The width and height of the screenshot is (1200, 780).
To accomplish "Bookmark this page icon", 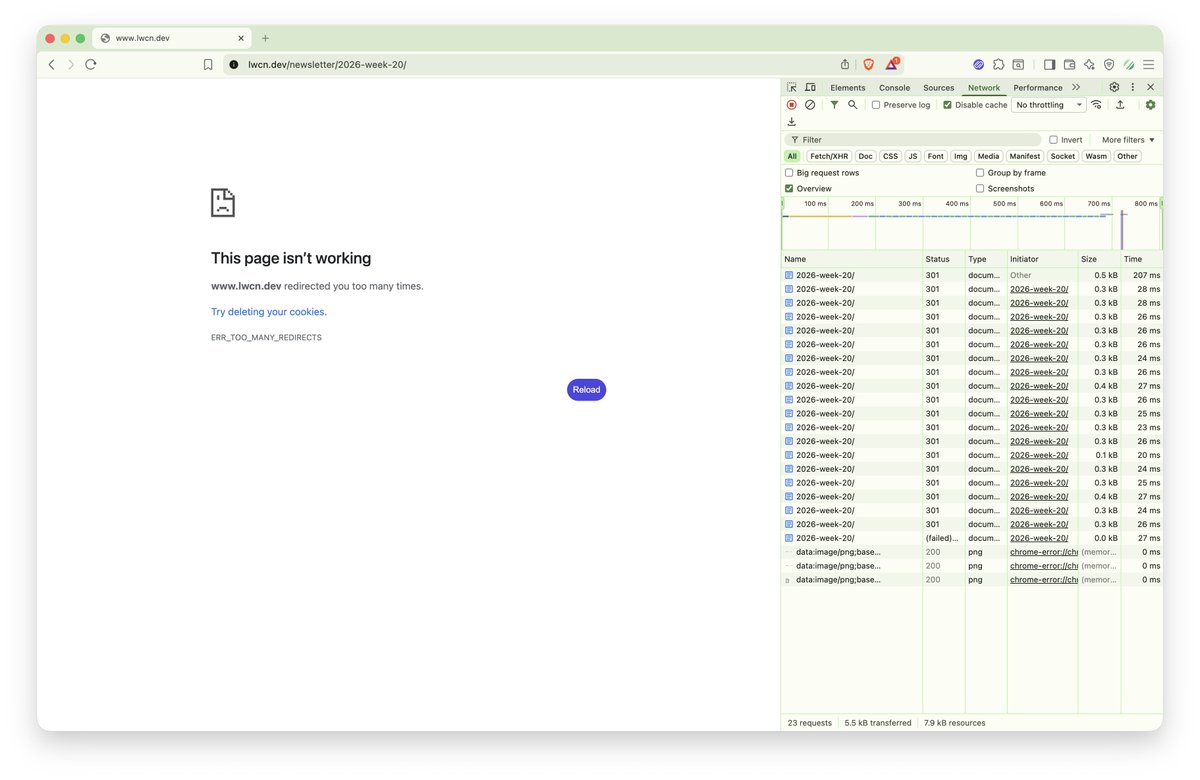I will [208, 64].
